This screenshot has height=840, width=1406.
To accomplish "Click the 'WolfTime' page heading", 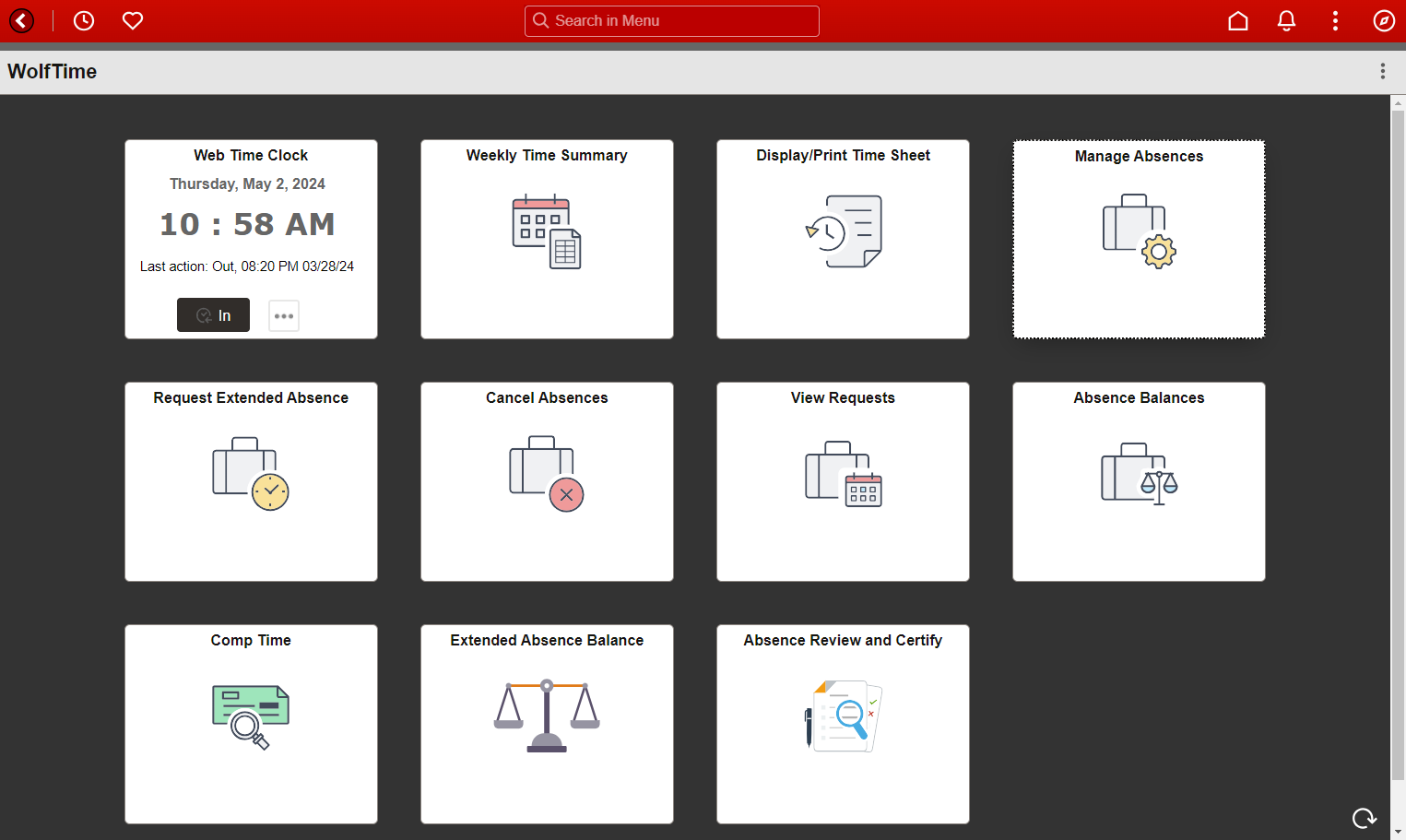I will (53, 71).
